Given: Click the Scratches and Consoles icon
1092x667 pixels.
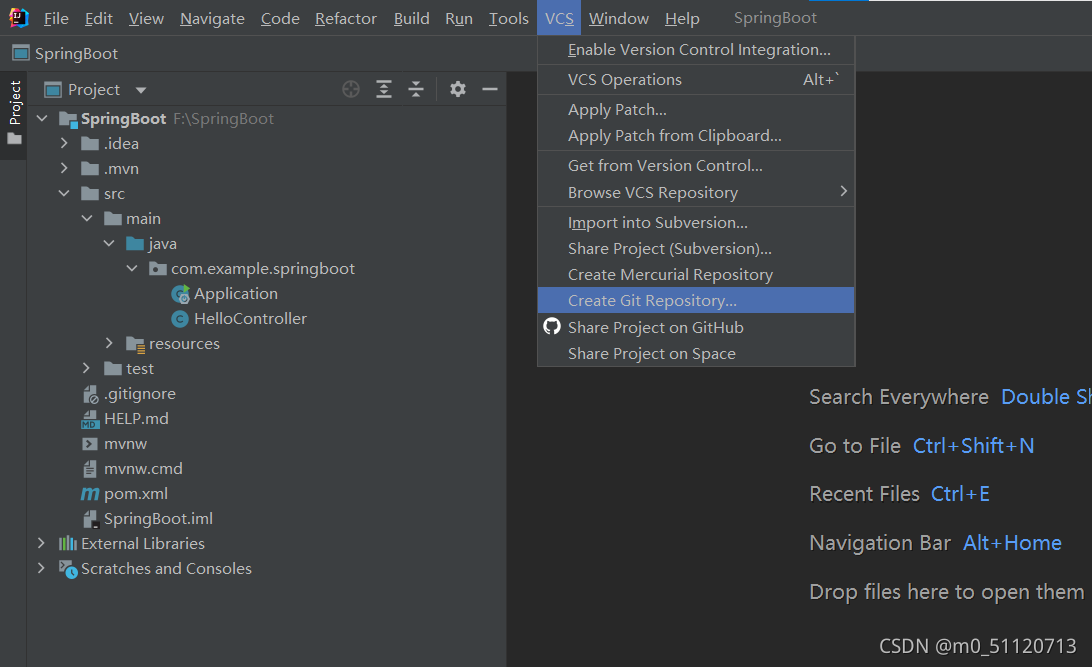Looking at the screenshot, I should point(68,569).
